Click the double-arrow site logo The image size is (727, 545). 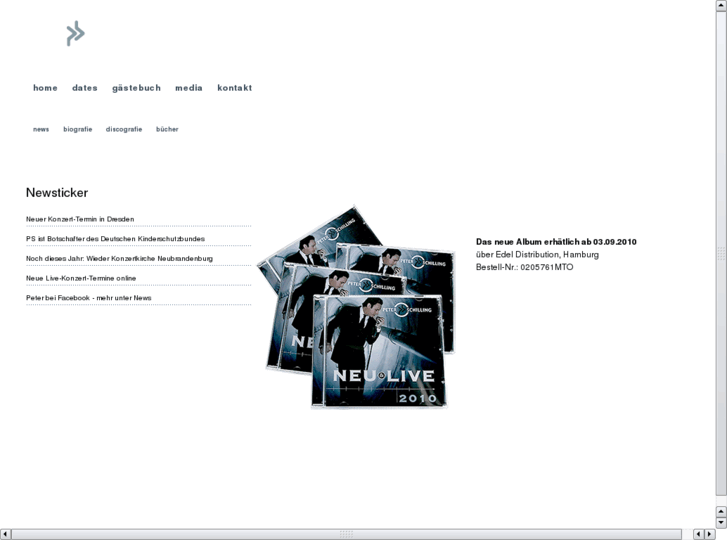tap(76, 33)
